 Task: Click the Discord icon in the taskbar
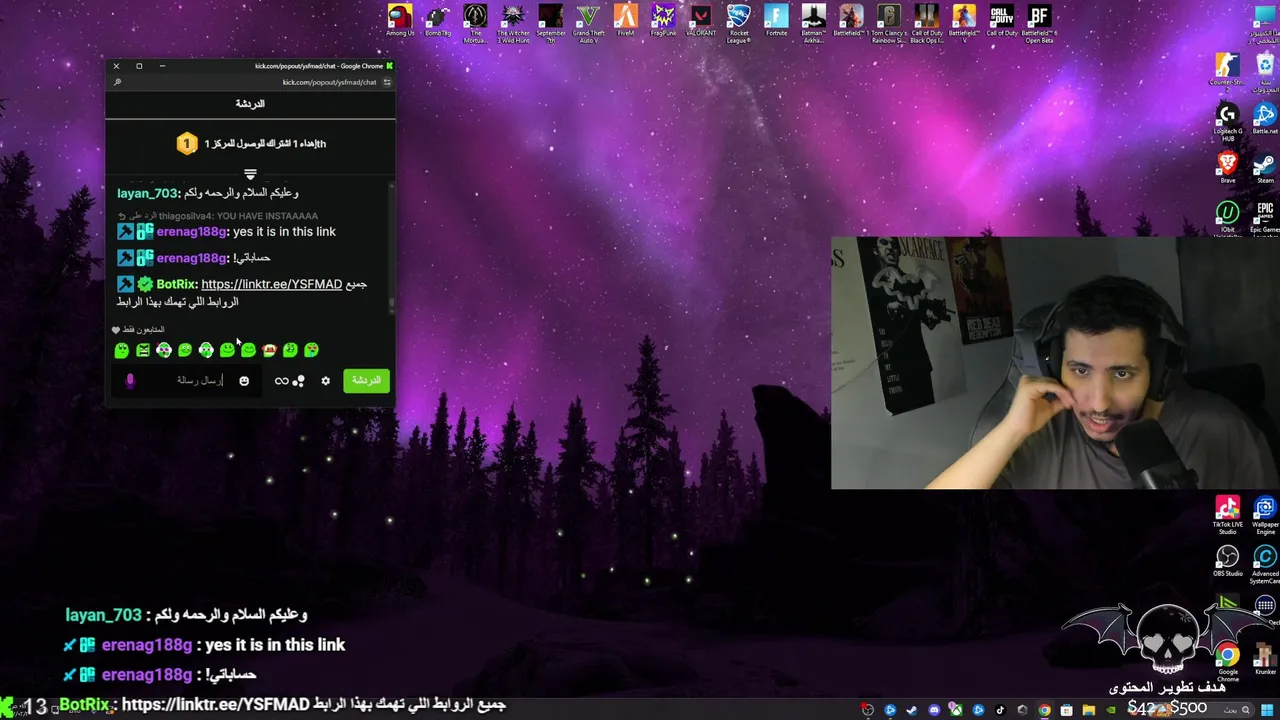tap(934, 710)
